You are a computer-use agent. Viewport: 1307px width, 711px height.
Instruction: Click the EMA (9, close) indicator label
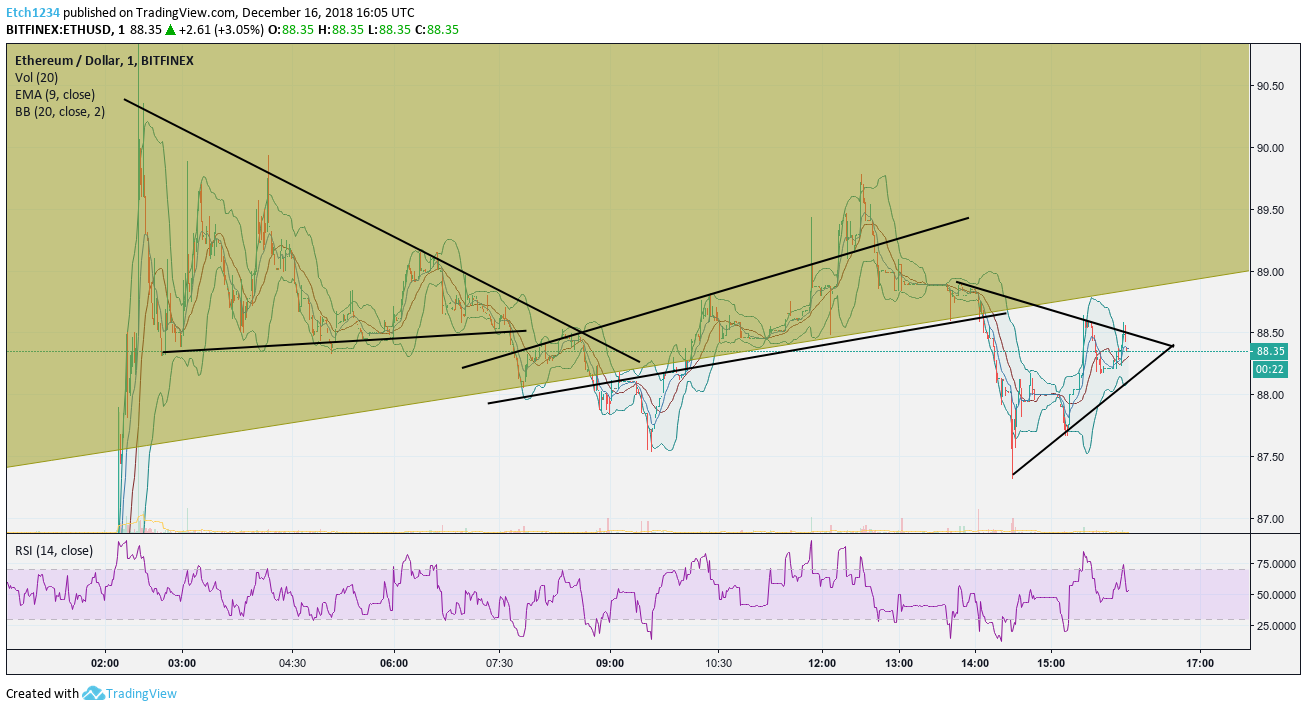tap(55, 95)
